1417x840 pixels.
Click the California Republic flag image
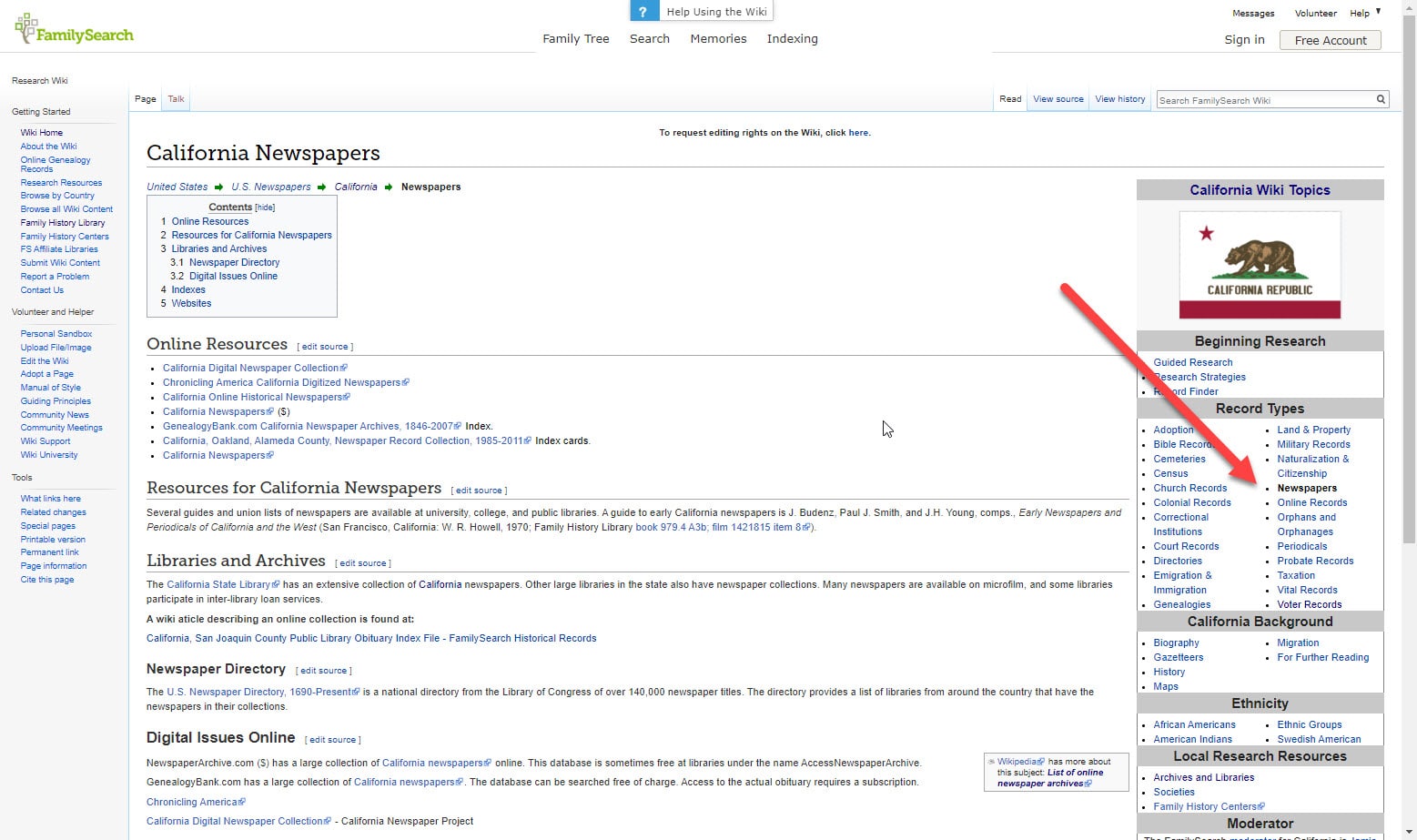pos(1260,265)
